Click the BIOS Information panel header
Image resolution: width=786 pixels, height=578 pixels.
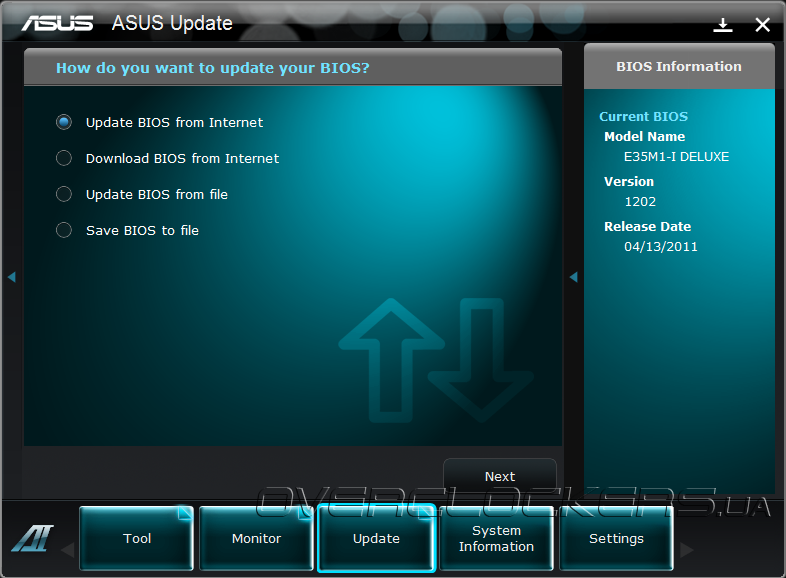(679, 66)
